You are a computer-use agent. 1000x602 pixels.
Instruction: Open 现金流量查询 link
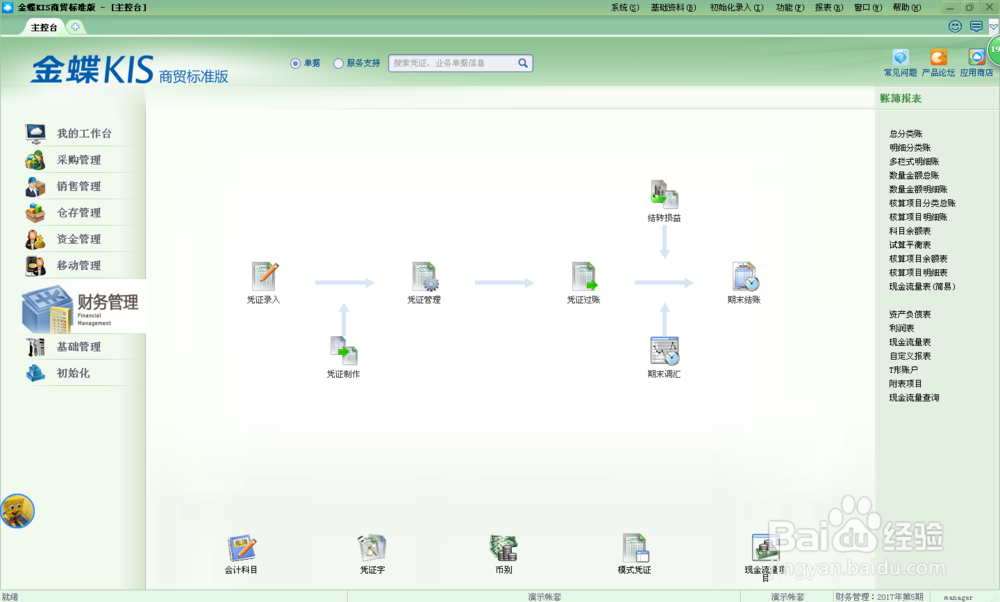914,398
